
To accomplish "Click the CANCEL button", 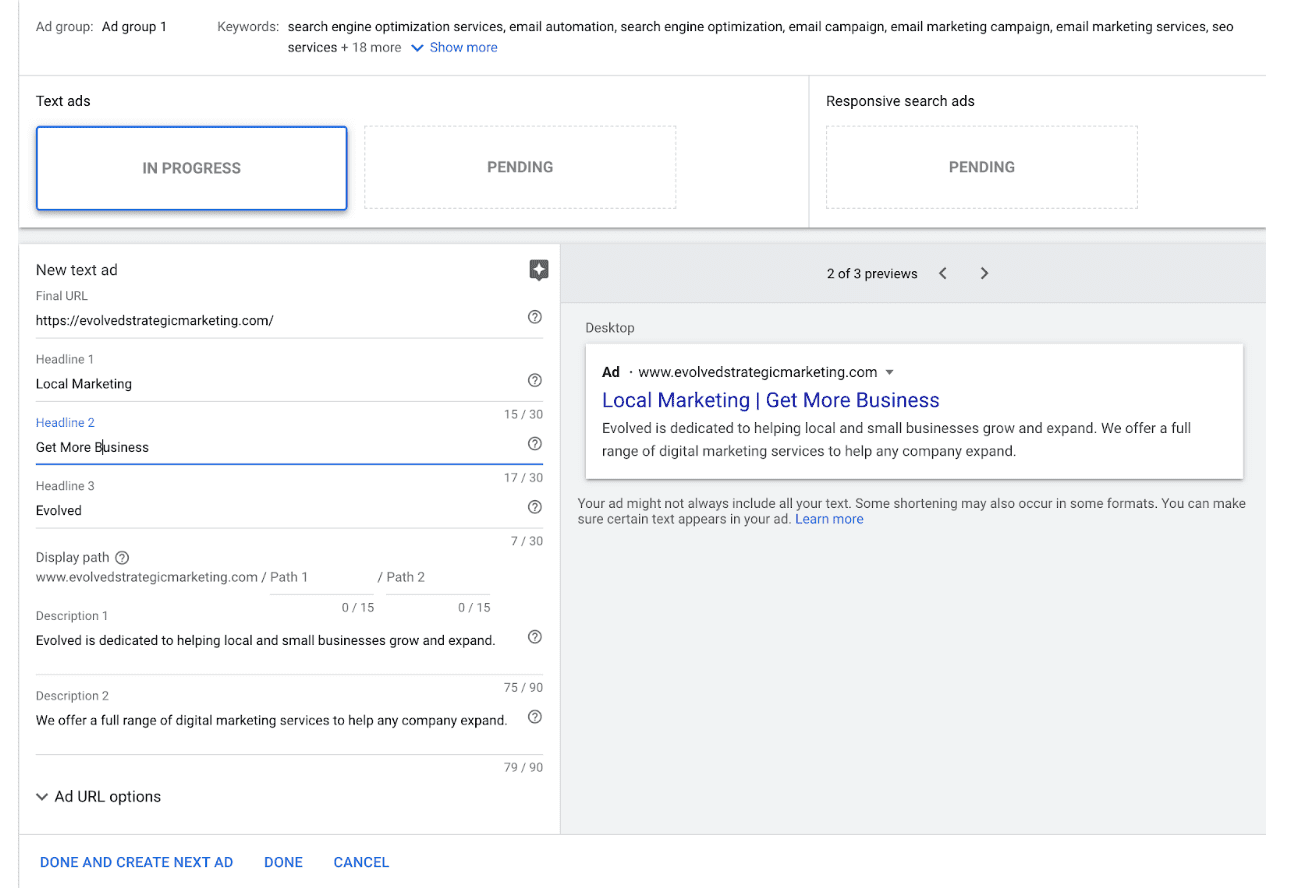I will coord(362,862).
